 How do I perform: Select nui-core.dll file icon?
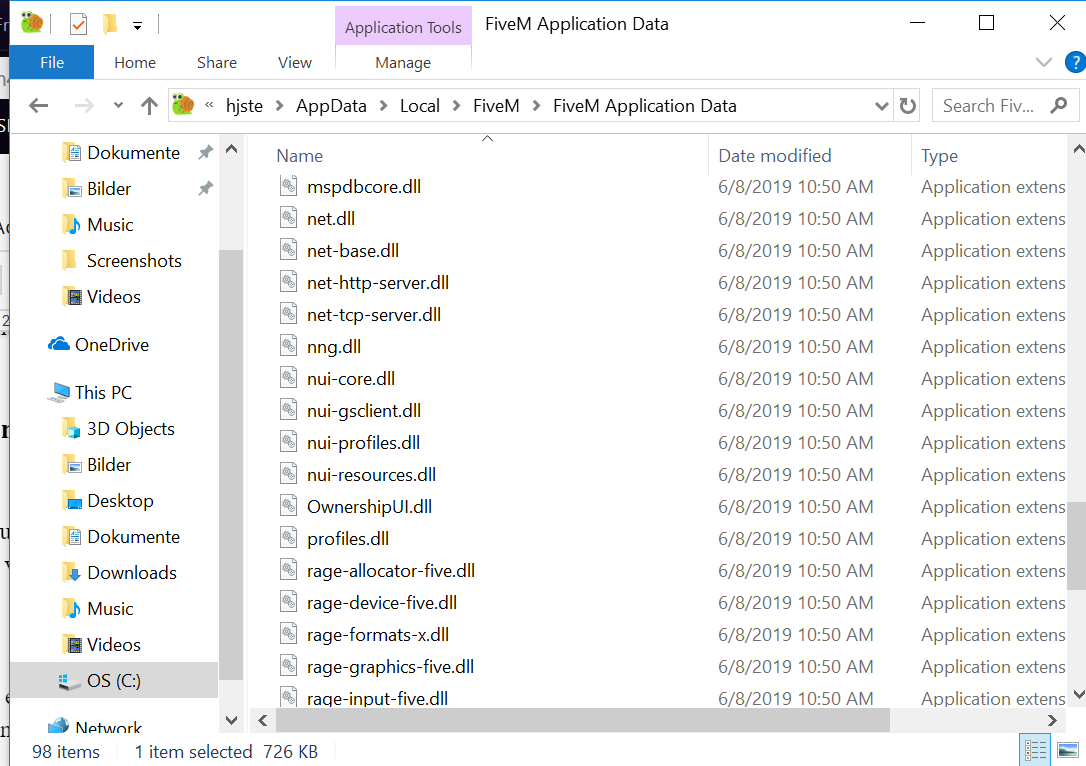(289, 377)
